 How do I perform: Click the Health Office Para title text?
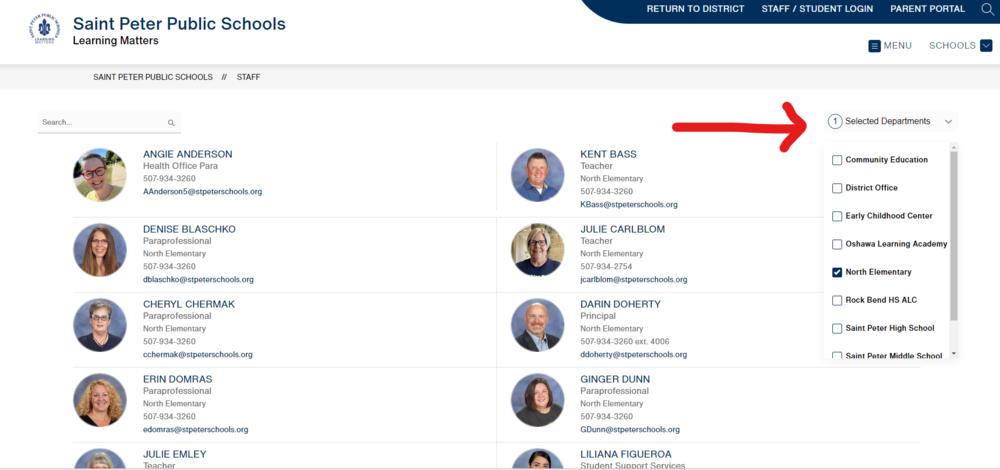click(180, 166)
